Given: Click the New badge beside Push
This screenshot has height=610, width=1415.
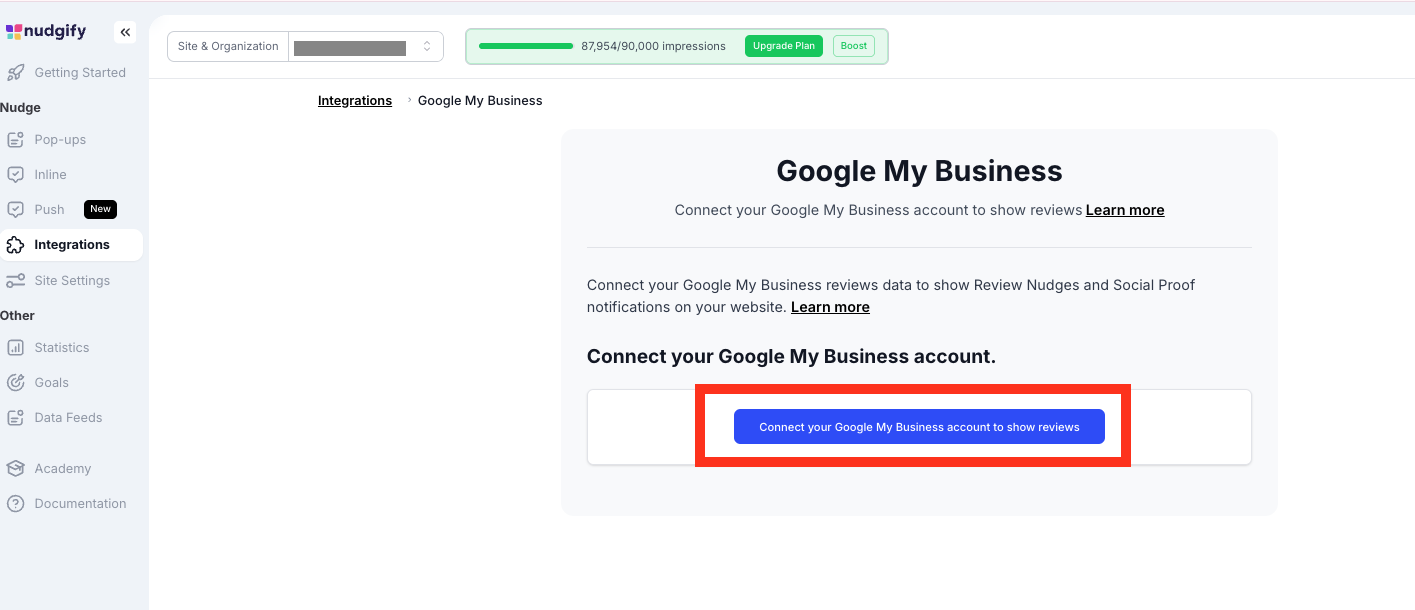Looking at the screenshot, I should coord(100,209).
